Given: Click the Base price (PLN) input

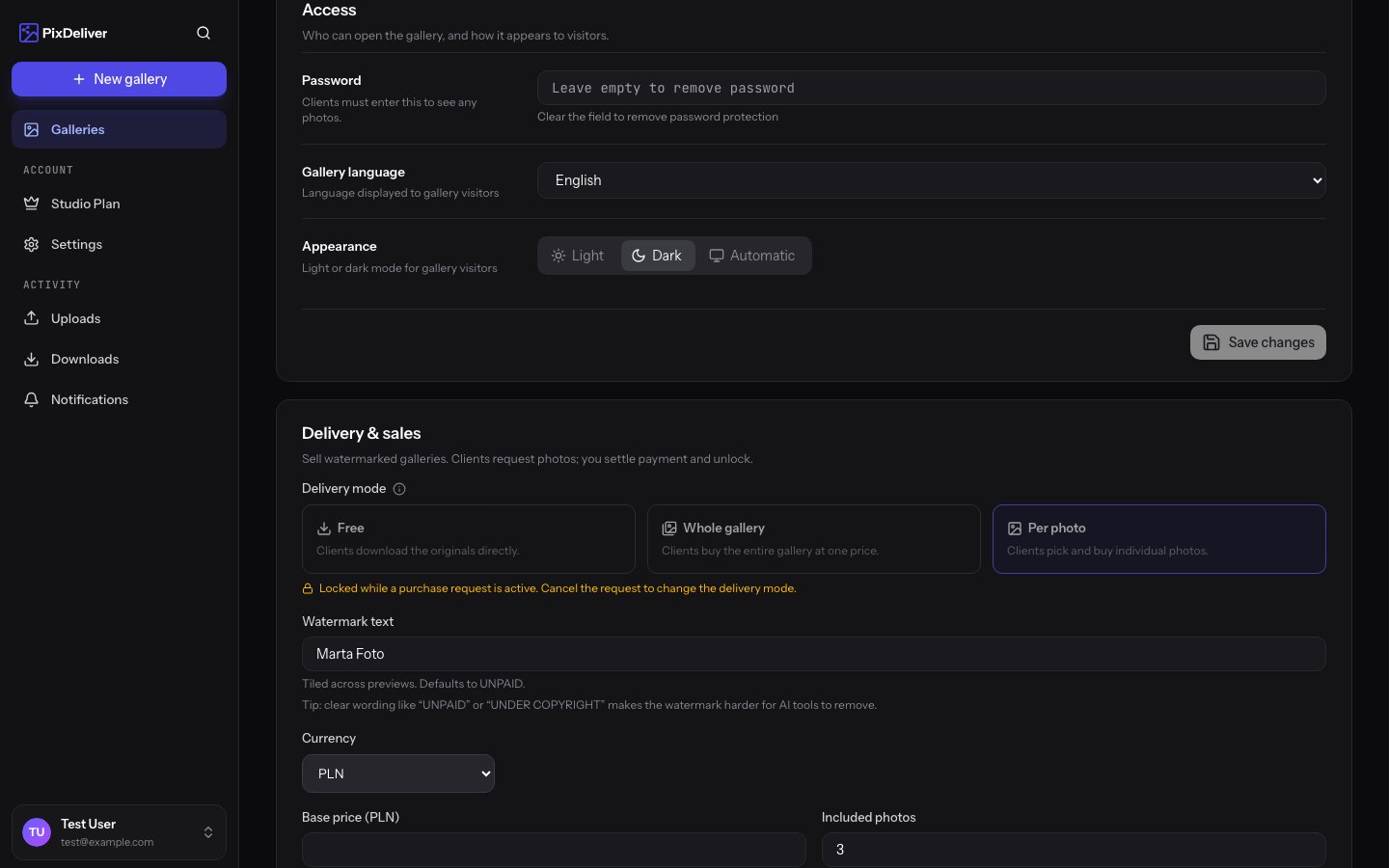Looking at the screenshot, I should (554, 850).
